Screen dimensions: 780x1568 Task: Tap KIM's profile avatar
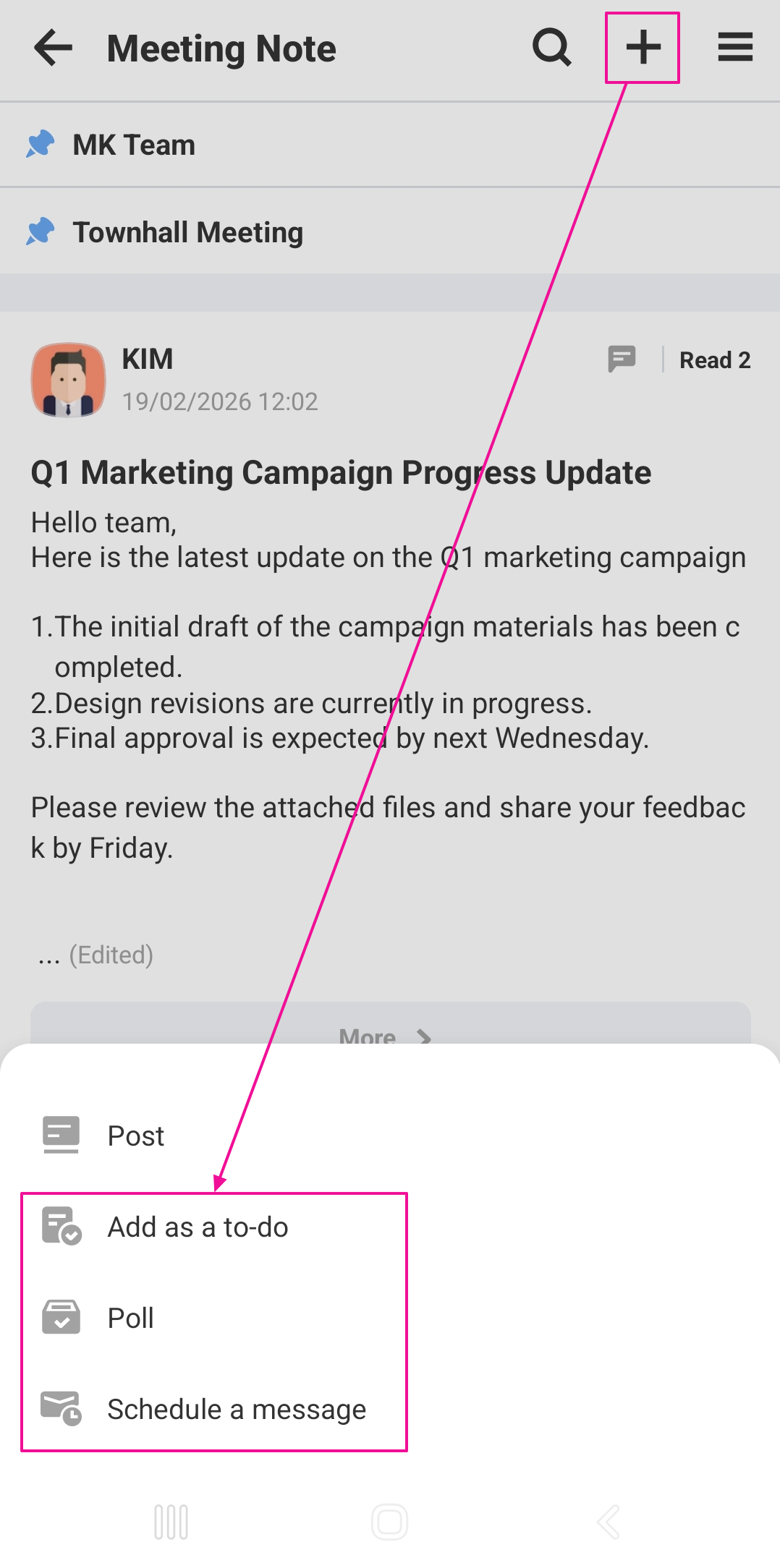point(68,380)
